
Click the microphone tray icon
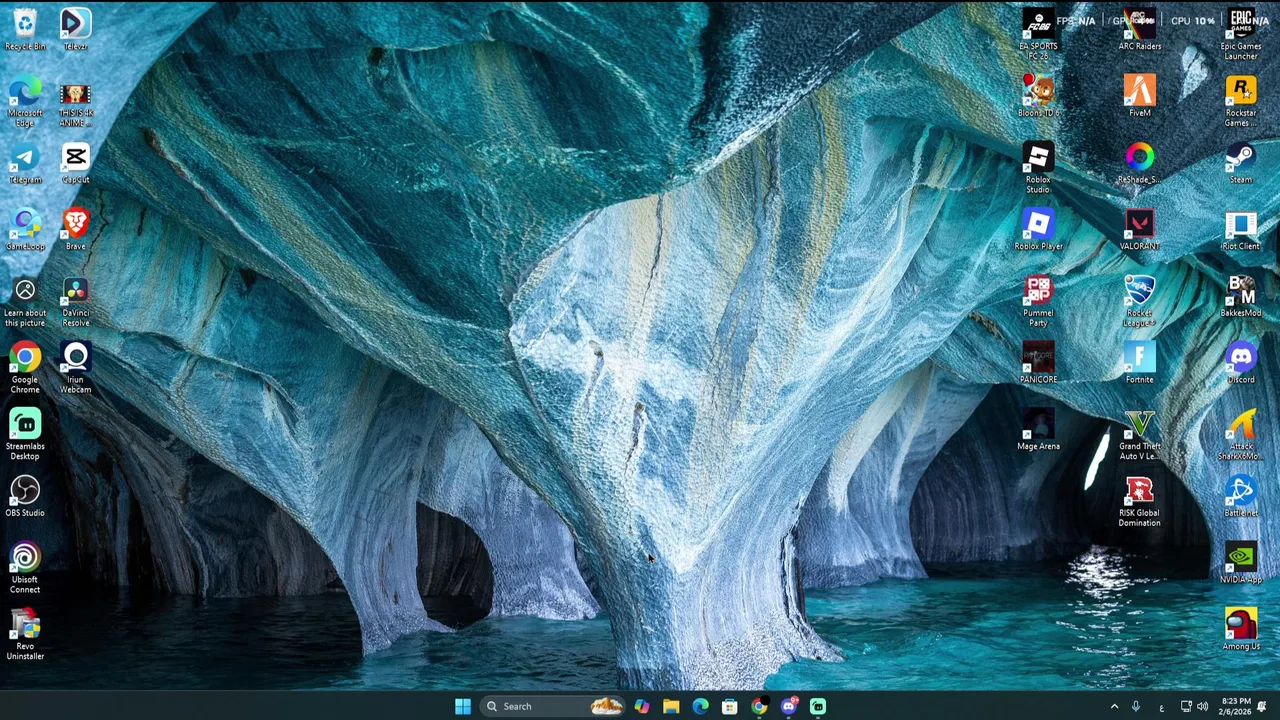(x=1136, y=706)
